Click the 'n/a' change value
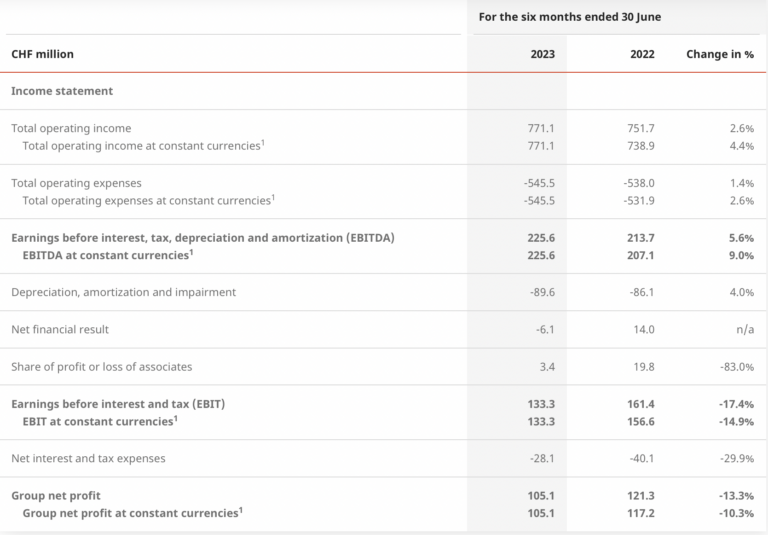768x535 pixels. click(744, 329)
